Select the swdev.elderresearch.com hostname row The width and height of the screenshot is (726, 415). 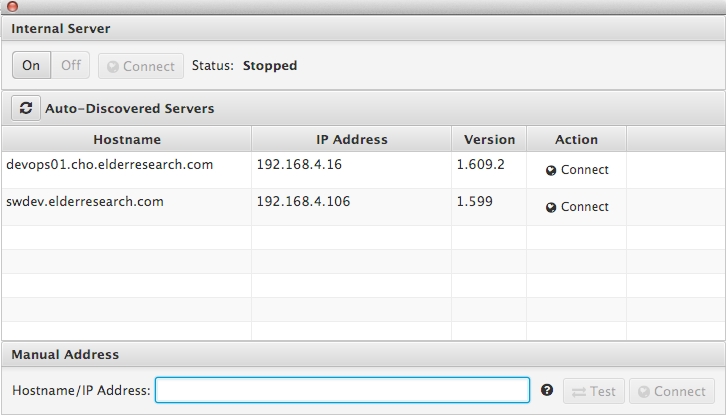[x=85, y=201]
